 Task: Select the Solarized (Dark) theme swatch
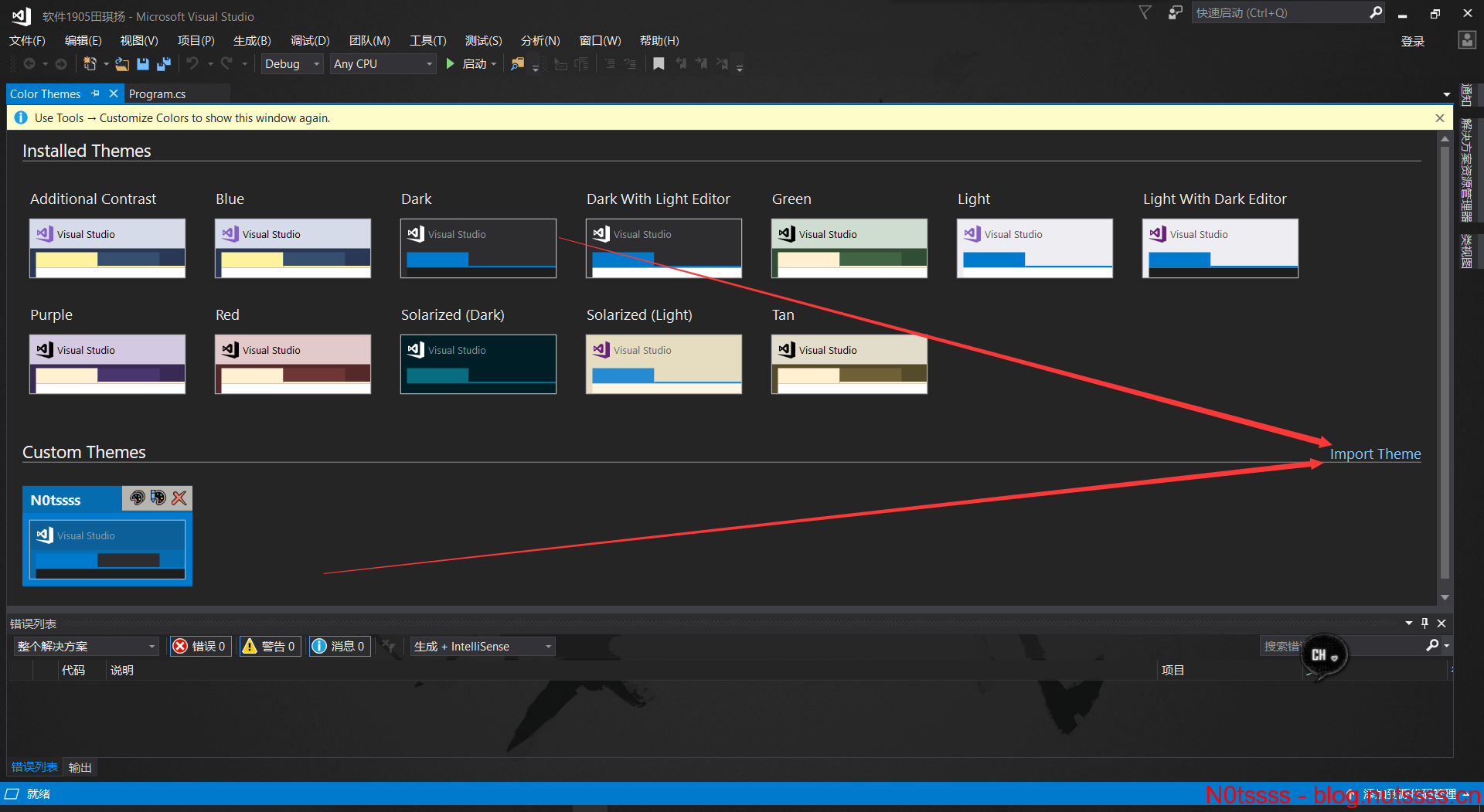478,364
